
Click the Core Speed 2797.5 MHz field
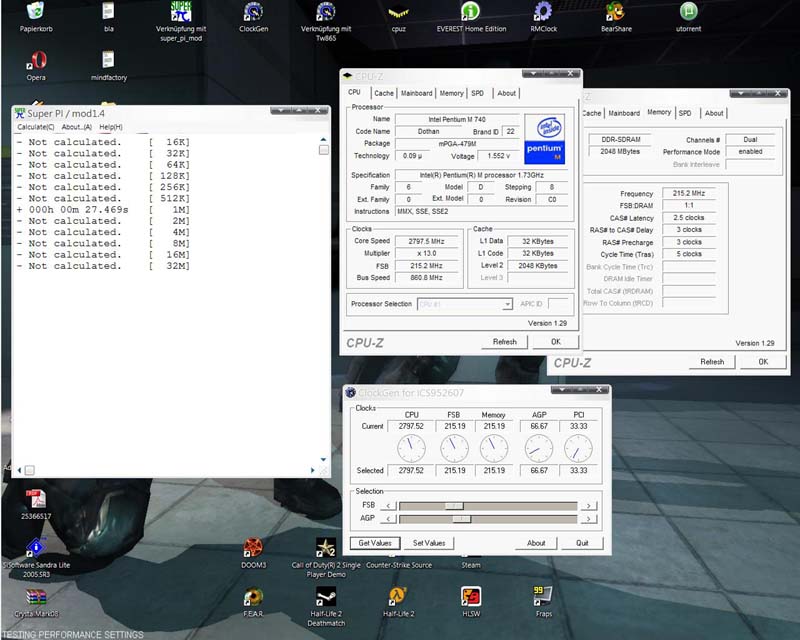[x=426, y=241]
